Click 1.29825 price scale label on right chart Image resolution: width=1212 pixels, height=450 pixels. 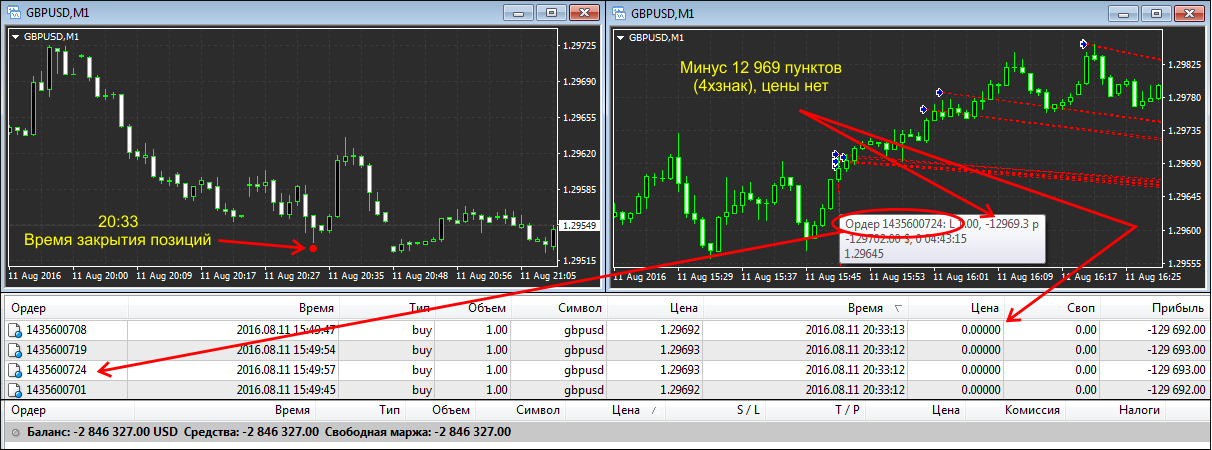pyautogui.click(x=1184, y=64)
